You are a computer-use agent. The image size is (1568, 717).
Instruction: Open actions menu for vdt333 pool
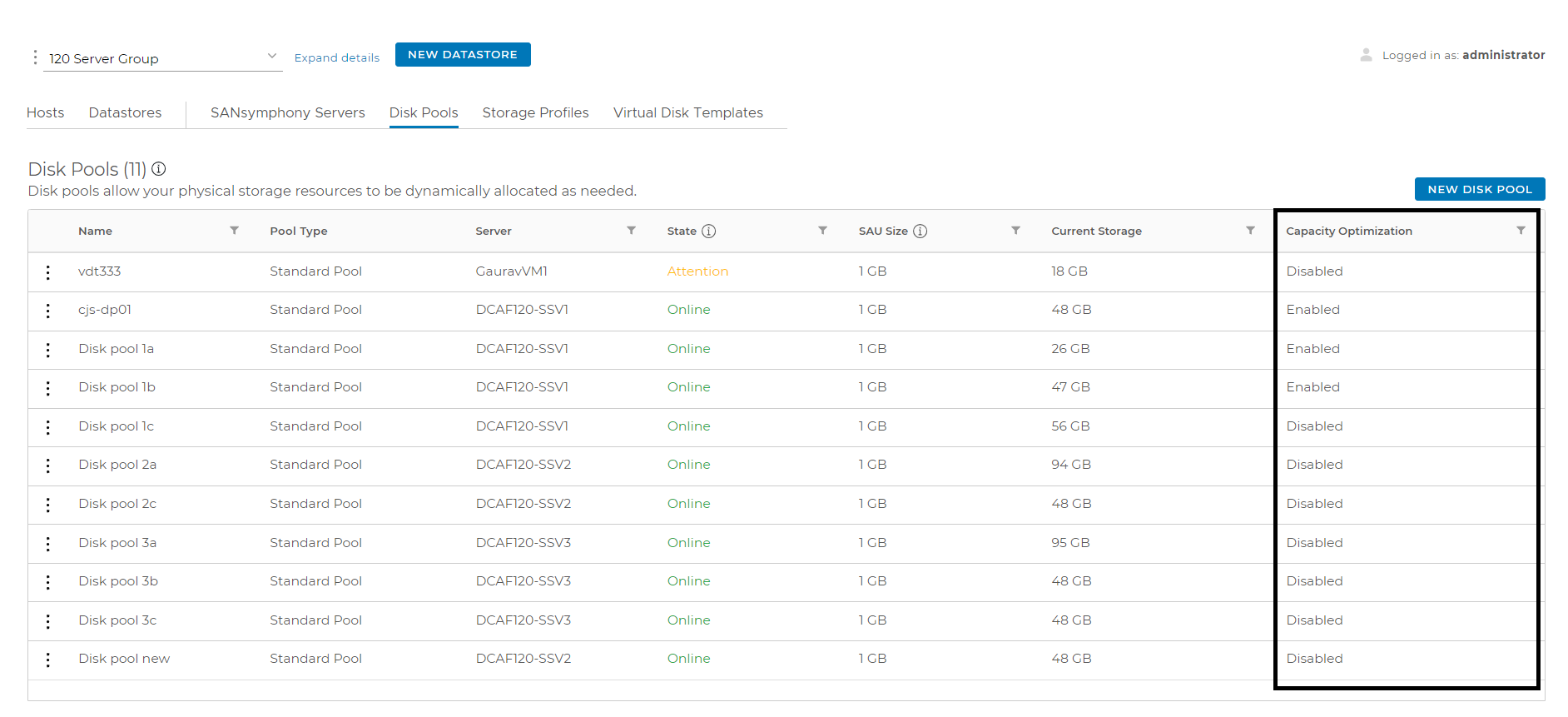click(48, 272)
